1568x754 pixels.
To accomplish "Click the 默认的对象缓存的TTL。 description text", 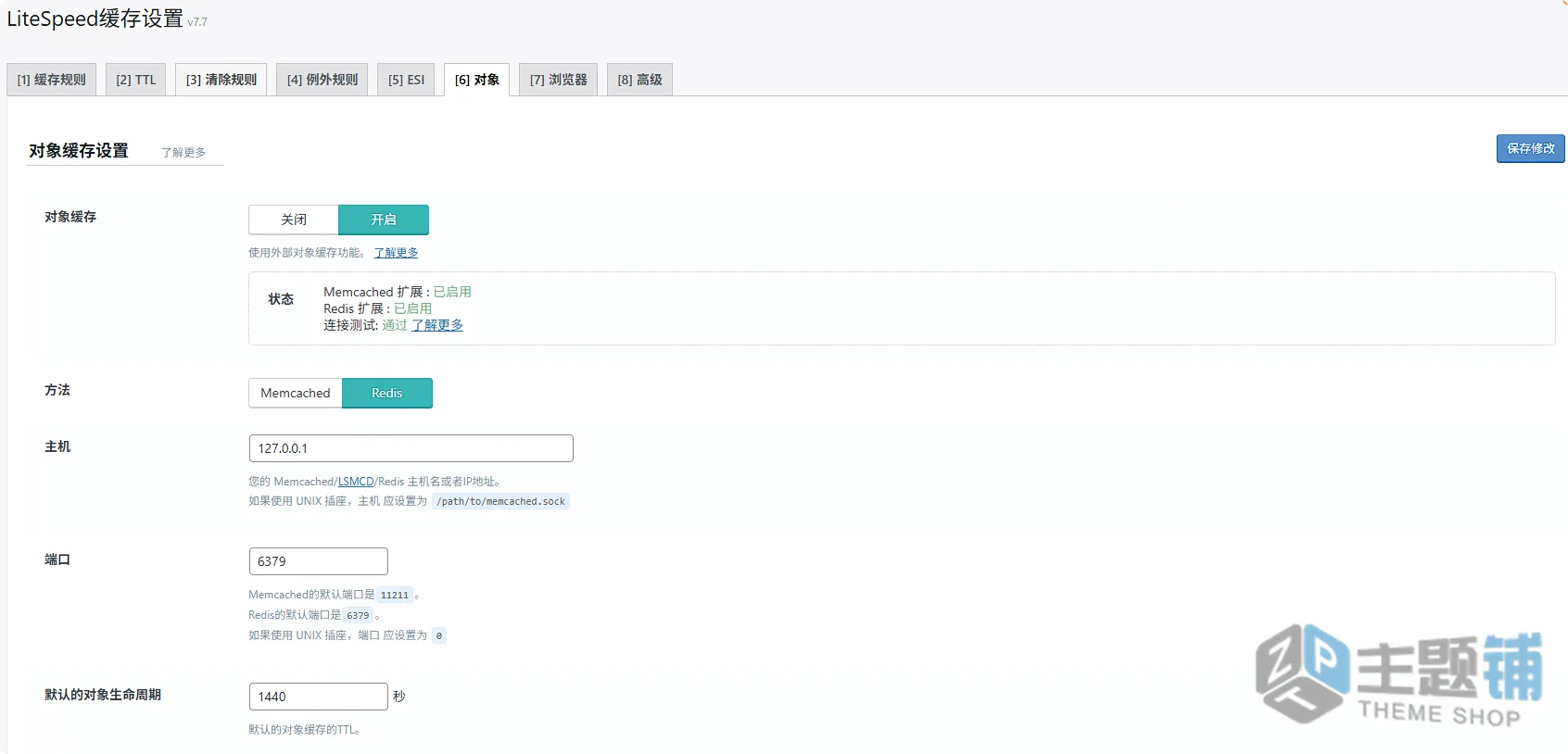I will [x=305, y=730].
